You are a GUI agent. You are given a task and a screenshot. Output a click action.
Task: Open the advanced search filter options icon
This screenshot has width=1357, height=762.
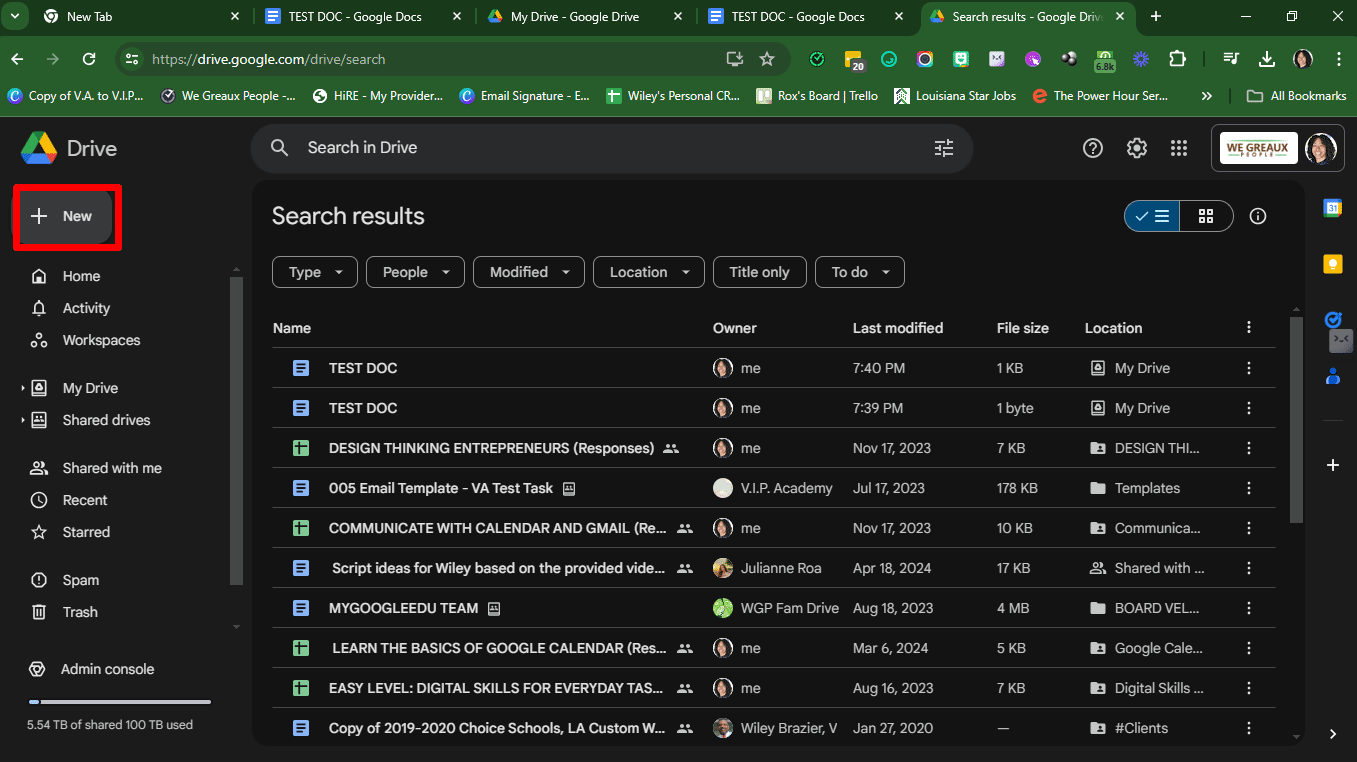943,148
